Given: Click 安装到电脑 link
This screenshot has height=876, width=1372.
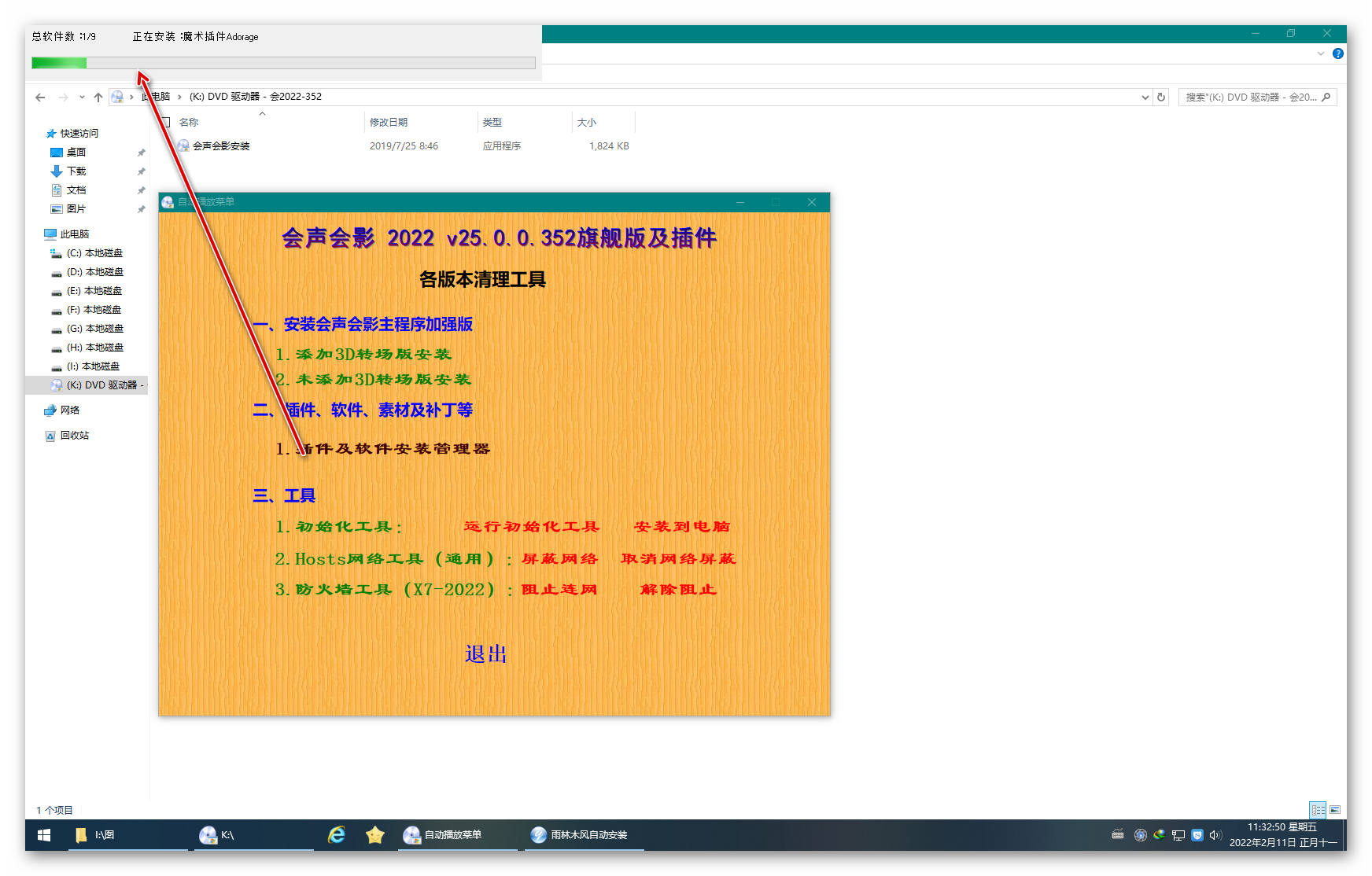Looking at the screenshot, I should coord(682,527).
